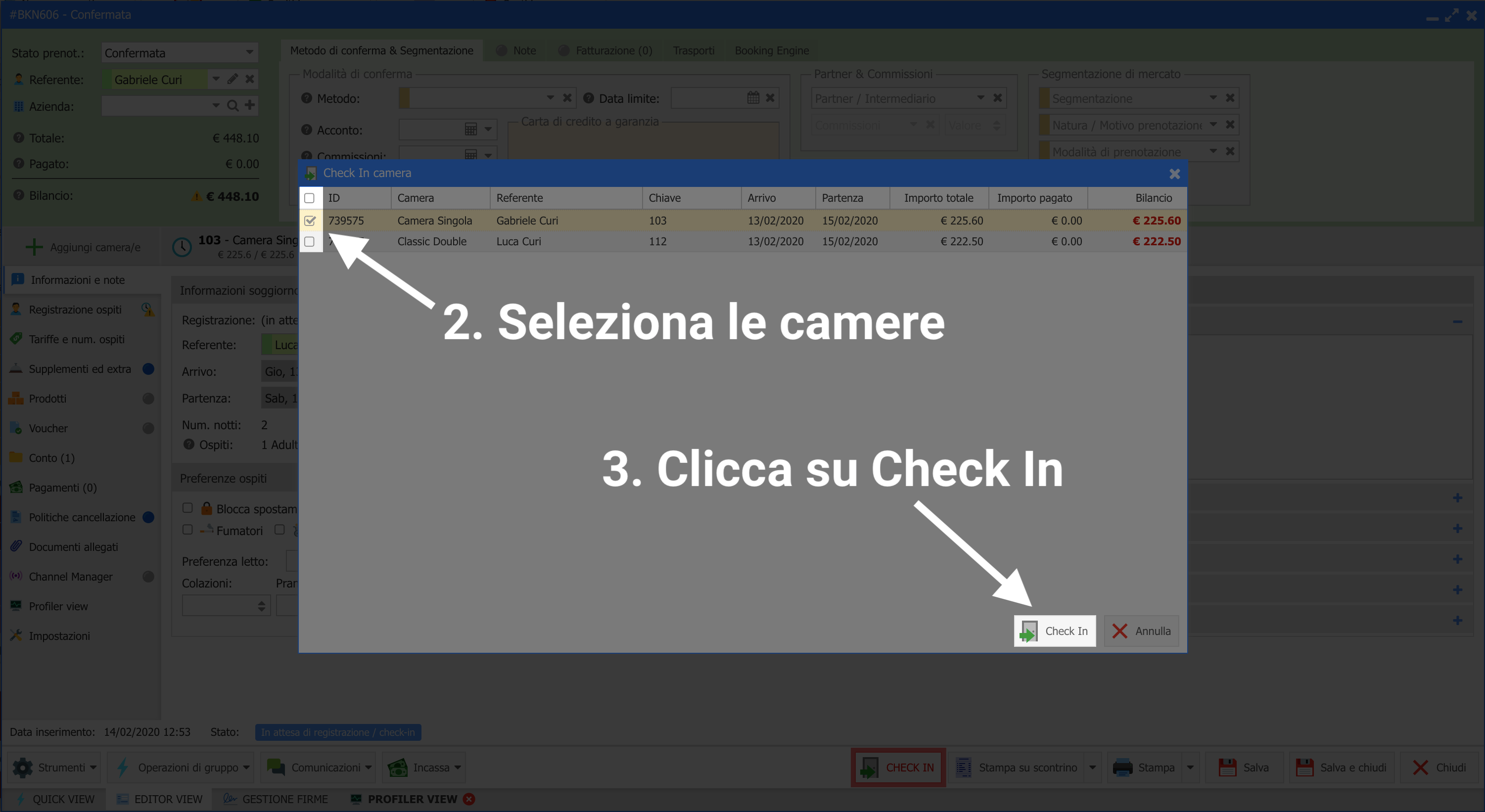Click Stampa printer button
The height and width of the screenshot is (812, 1485).
point(1144,767)
